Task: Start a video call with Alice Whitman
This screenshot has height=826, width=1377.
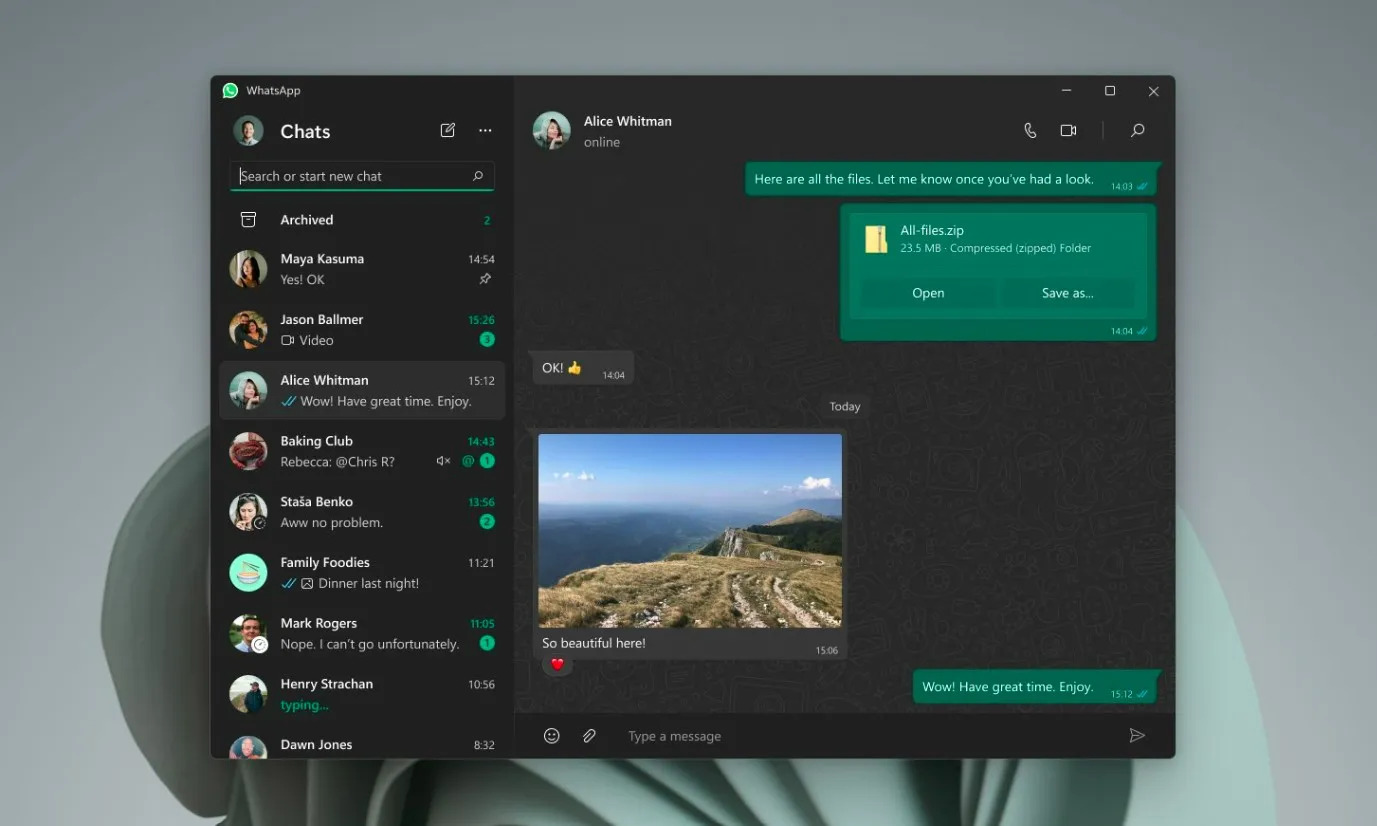Action: pyautogui.click(x=1068, y=130)
